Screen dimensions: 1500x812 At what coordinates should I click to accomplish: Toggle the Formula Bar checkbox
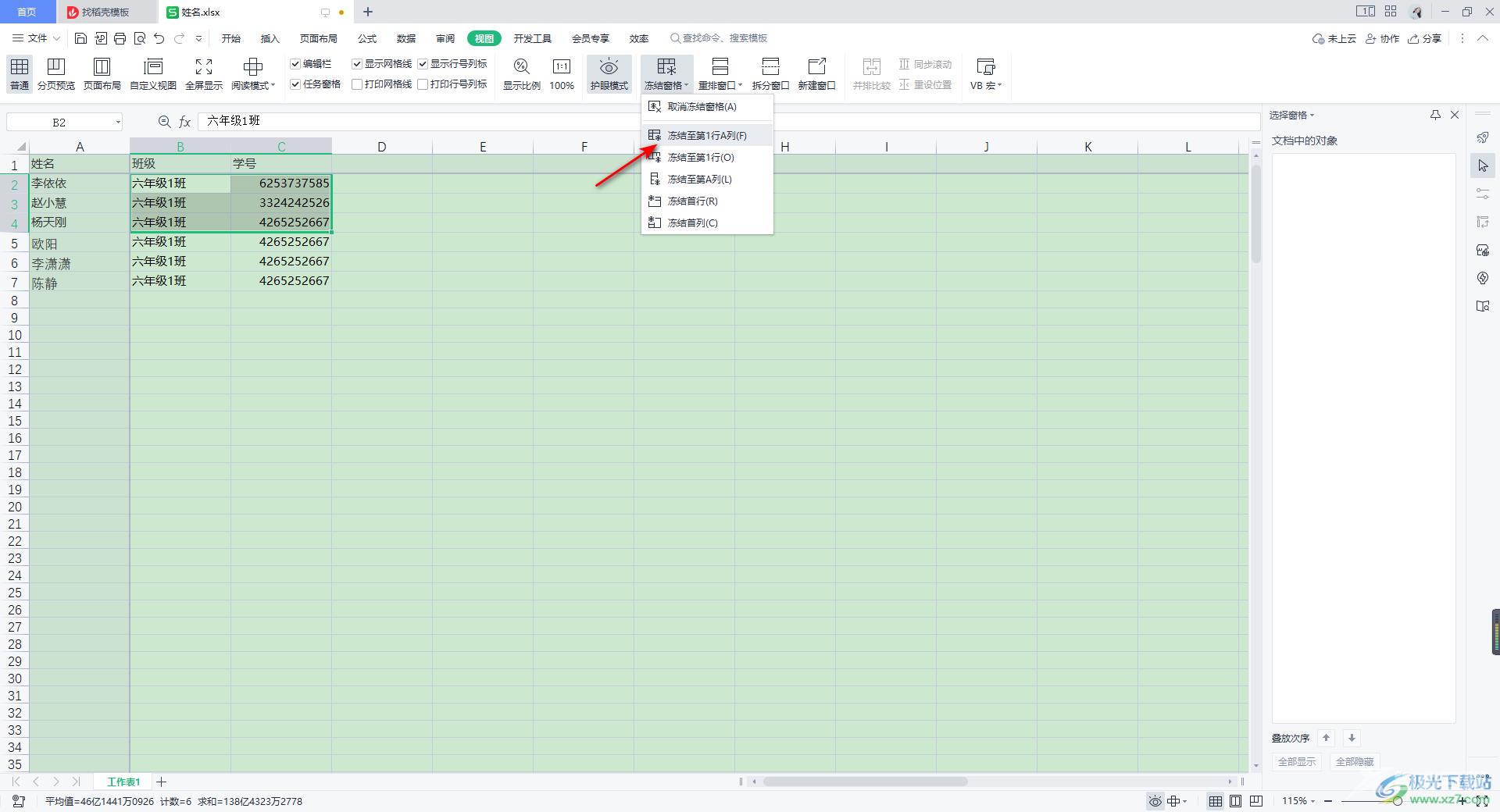pyautogui.click(x=295, y=64)
